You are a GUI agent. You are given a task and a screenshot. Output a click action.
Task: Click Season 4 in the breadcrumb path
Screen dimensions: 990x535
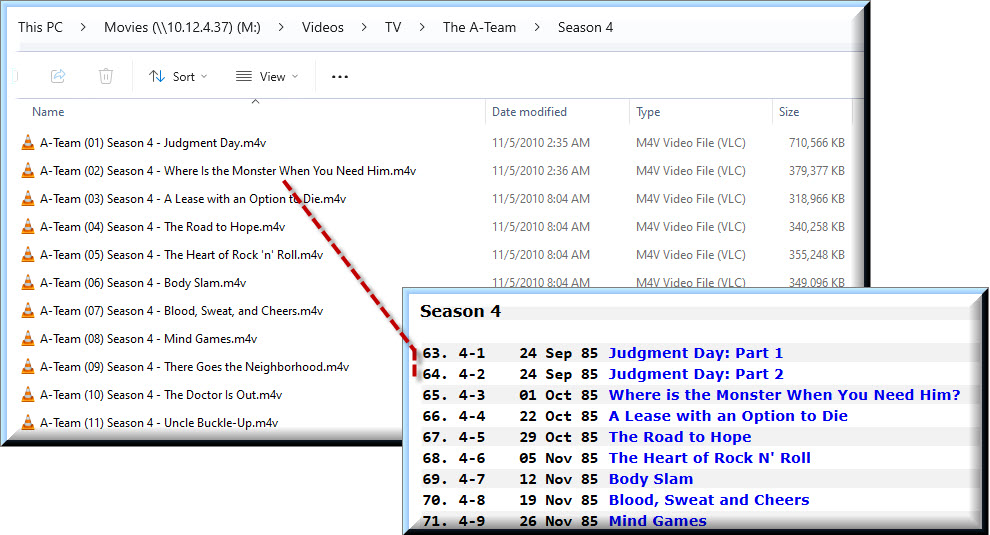(585, 27)
